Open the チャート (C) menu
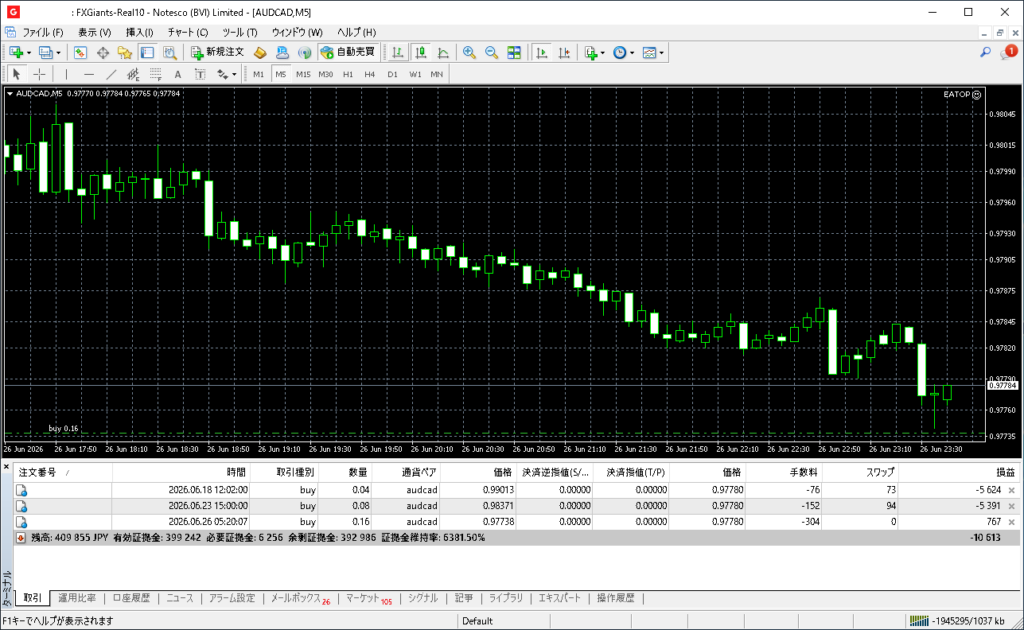The image size is (1024, 630). pyautogui.click(x=187, y=32)
